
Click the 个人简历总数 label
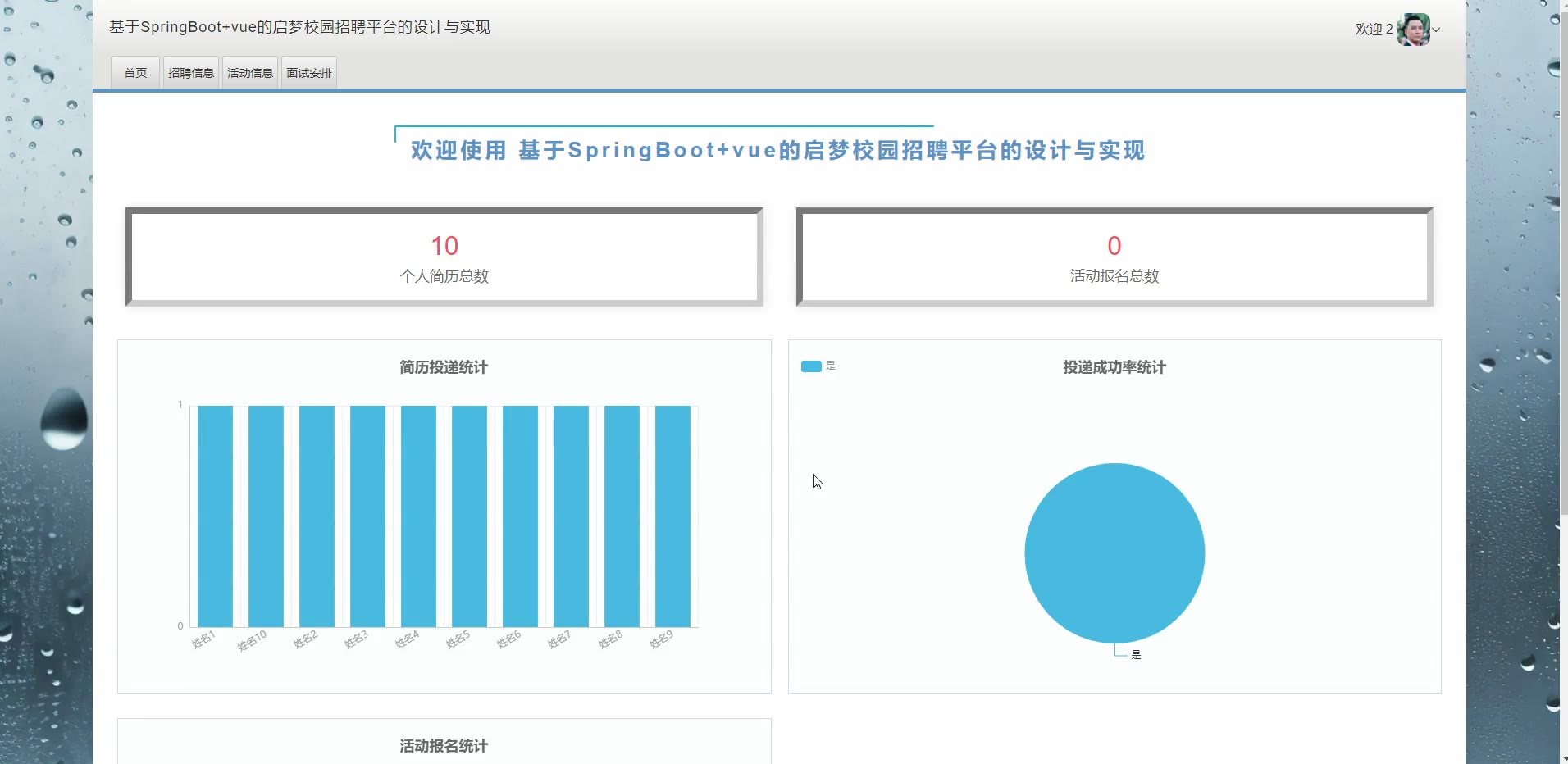[x=444, y=276]
